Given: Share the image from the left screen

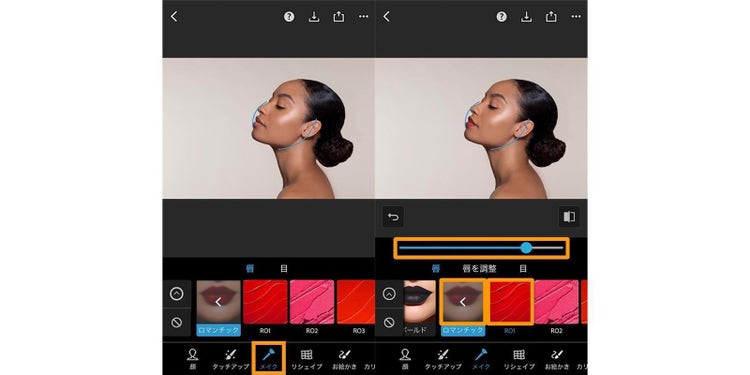Looking at the screenshot, I should click(339, 17).
